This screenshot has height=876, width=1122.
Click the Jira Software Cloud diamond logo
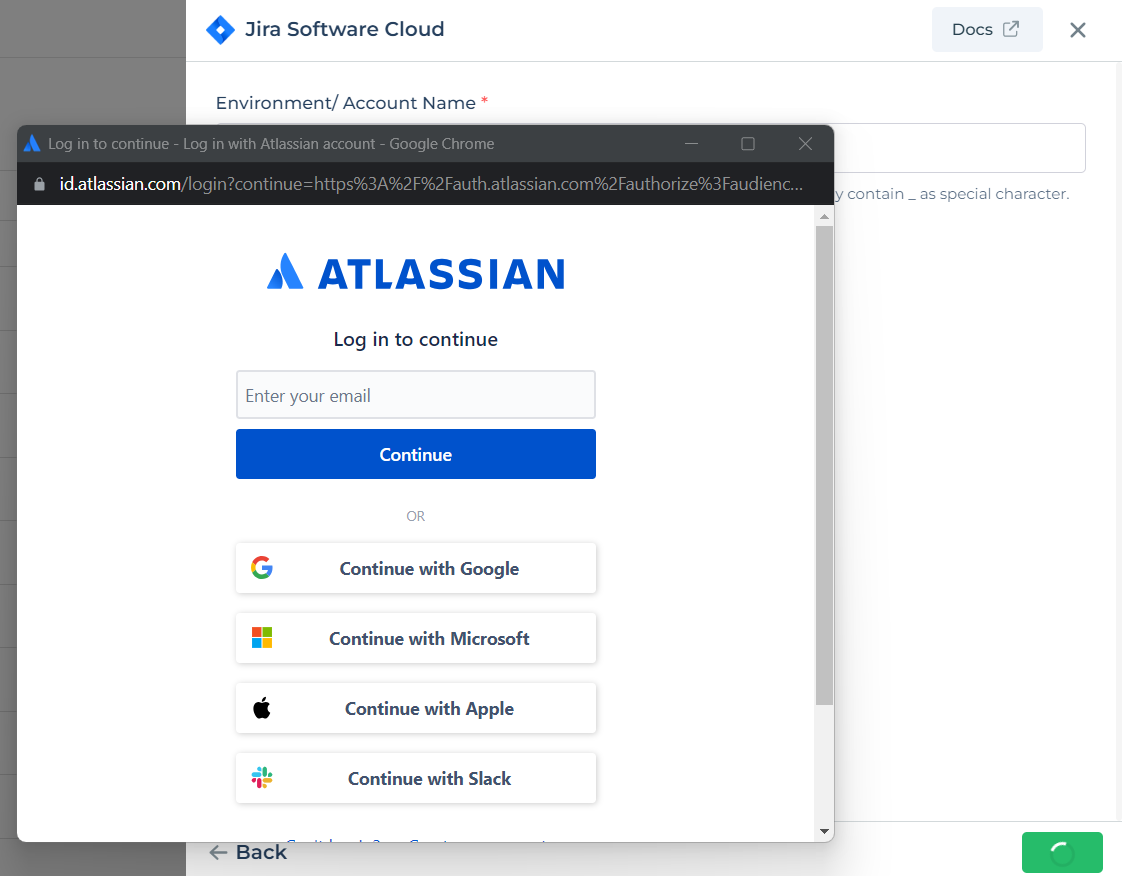coord(220,29)
